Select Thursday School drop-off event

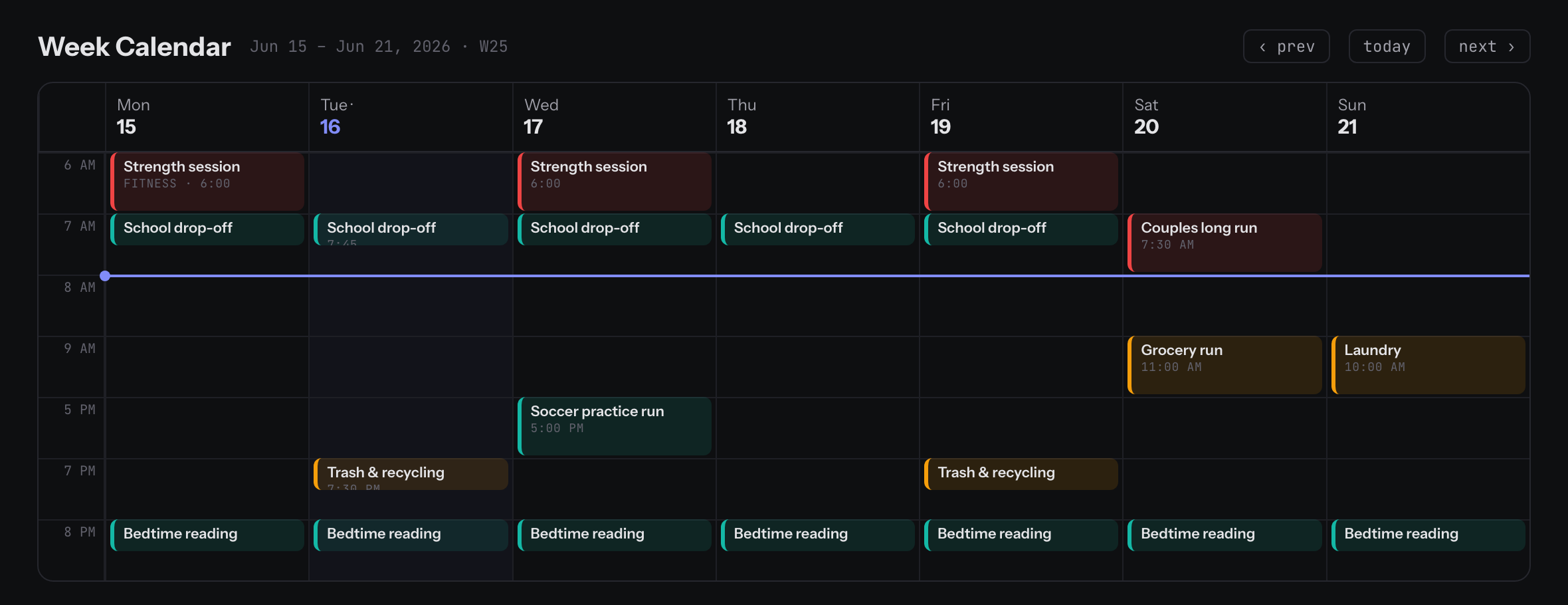818,229
